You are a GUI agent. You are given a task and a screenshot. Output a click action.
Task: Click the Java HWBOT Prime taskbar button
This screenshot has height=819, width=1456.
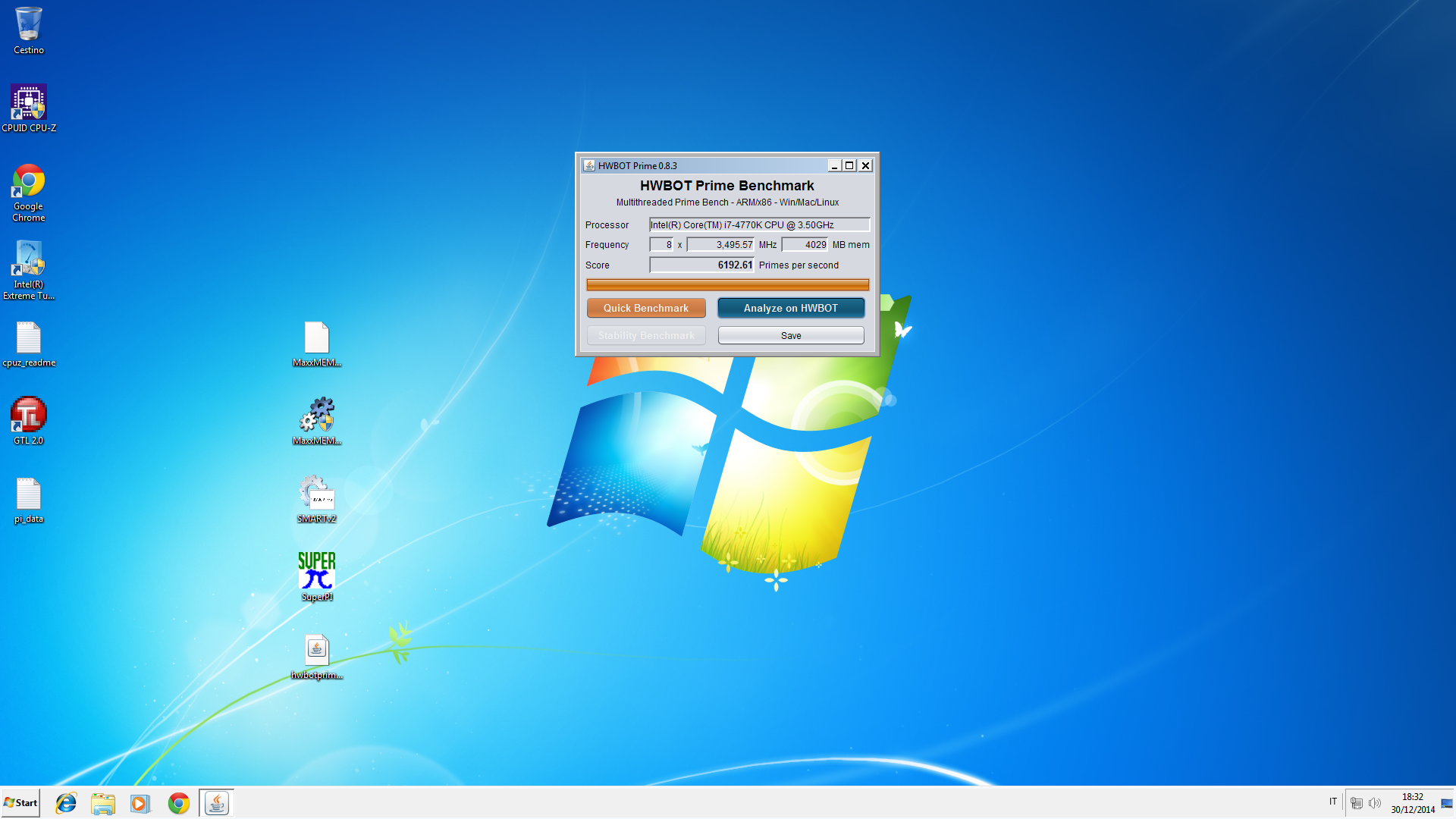click(217, 803)
